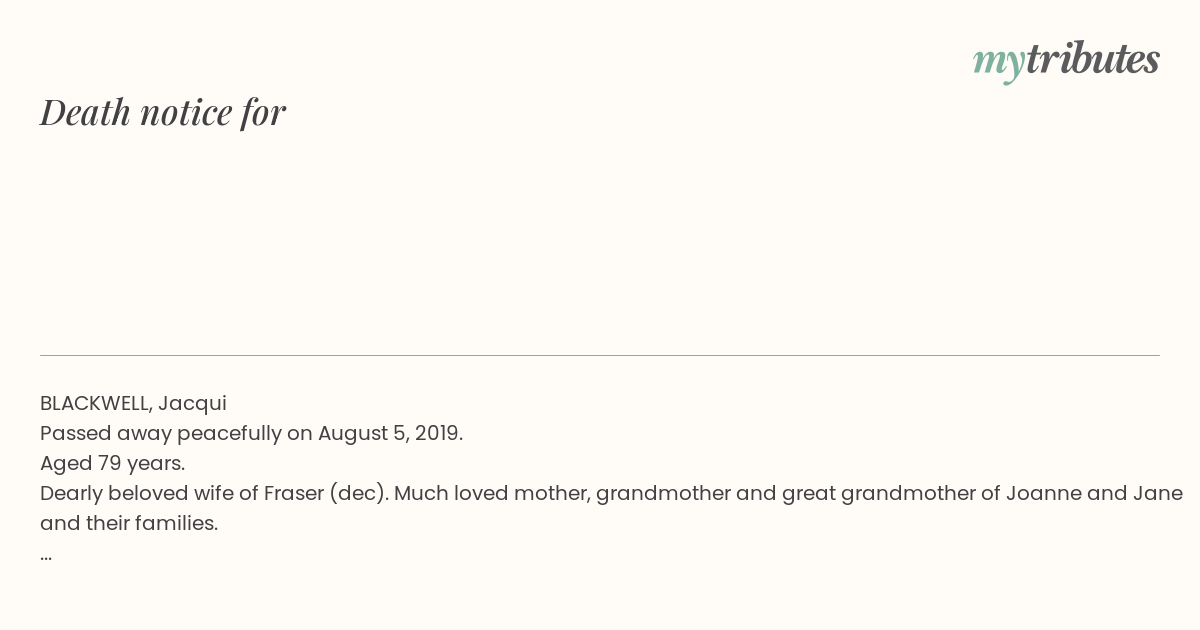
Task: Click the name "Jane" at line end
Action: pyautogui.click(x=1157, y=493)
